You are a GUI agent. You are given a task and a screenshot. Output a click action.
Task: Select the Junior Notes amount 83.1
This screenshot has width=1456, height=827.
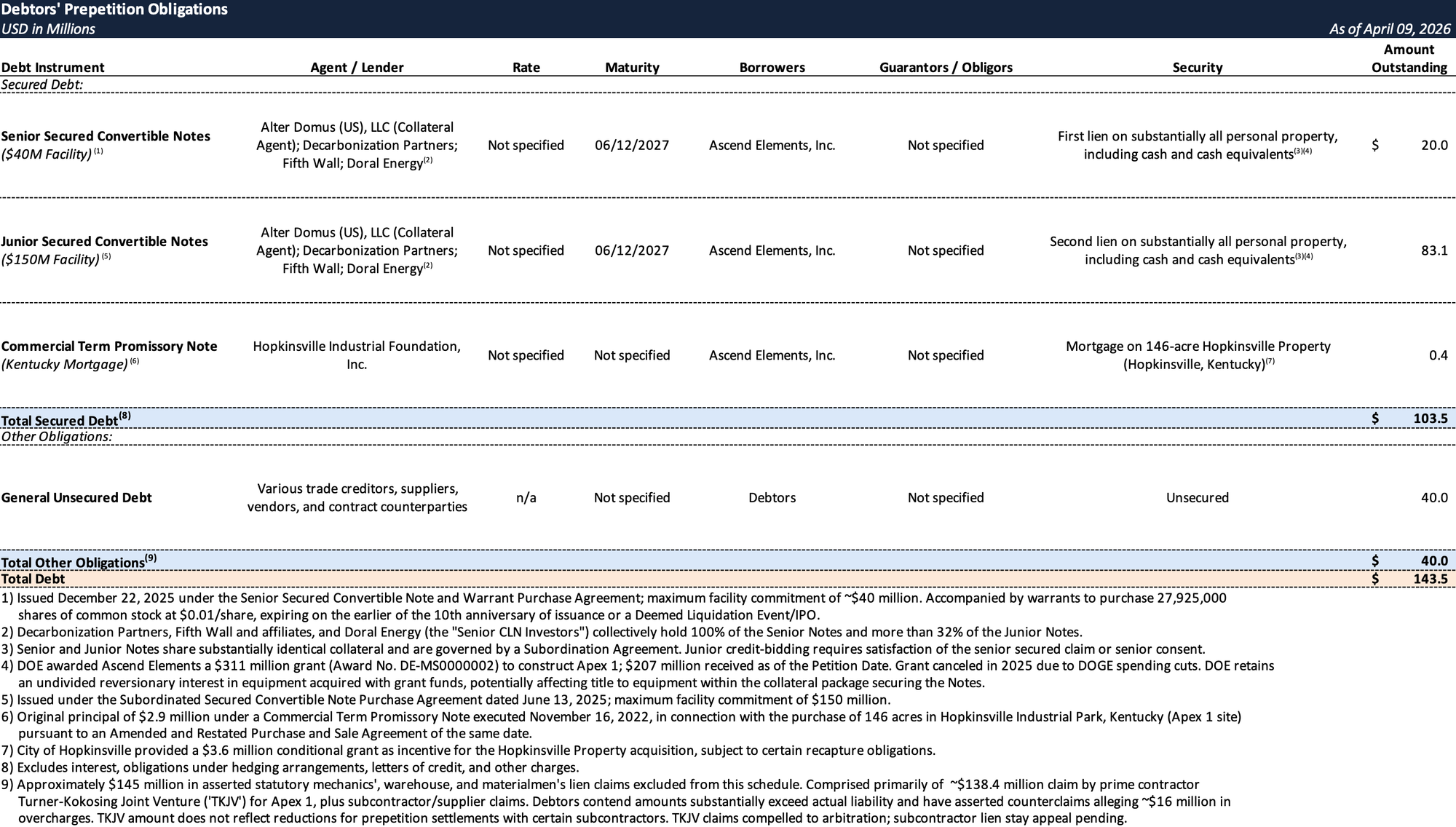1434,250
